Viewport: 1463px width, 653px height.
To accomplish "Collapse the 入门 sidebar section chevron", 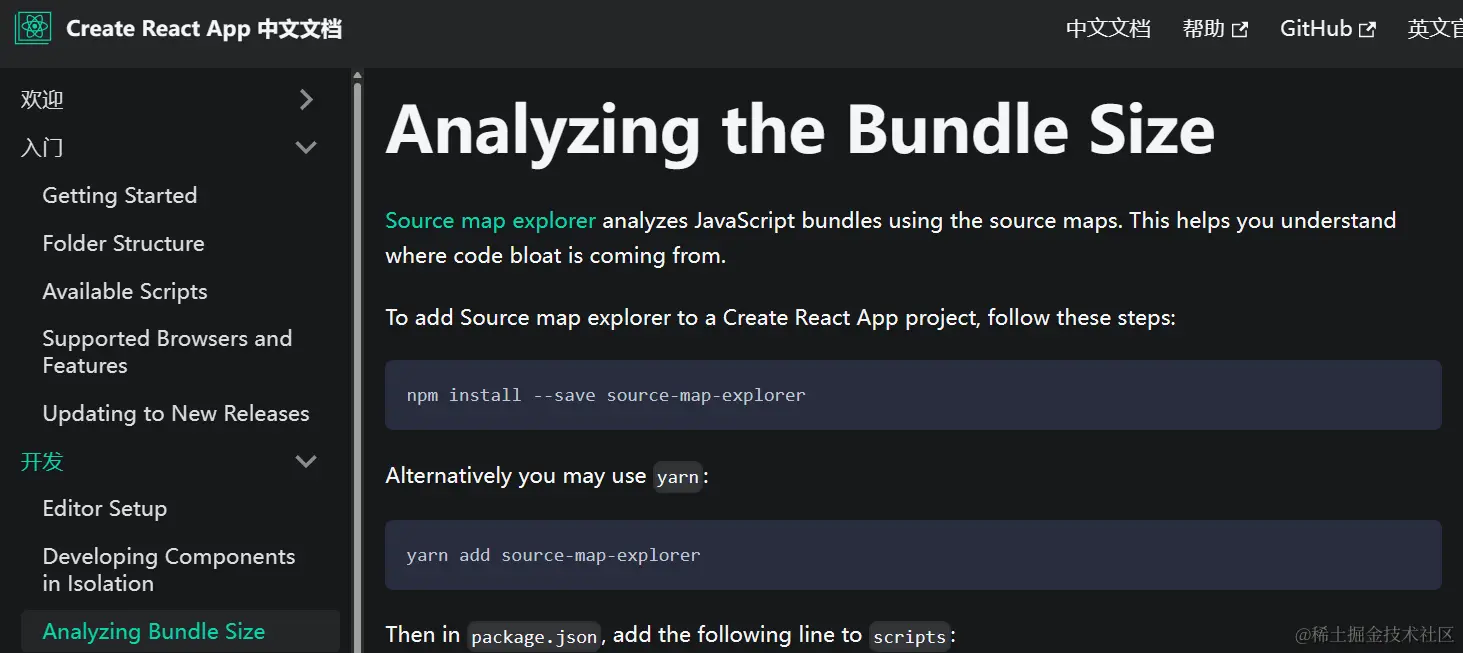I will [x=306, y=147].
